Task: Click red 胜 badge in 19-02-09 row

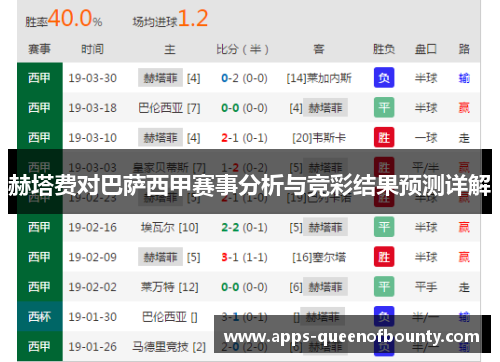Action: (x=384, y=257)
